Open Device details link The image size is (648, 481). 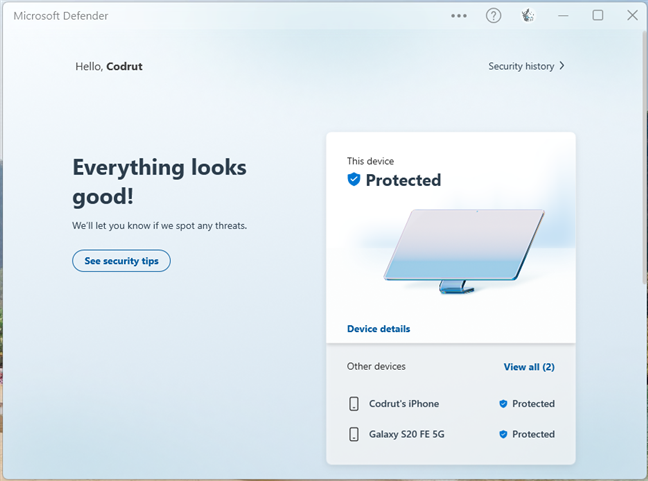(379, 329)
